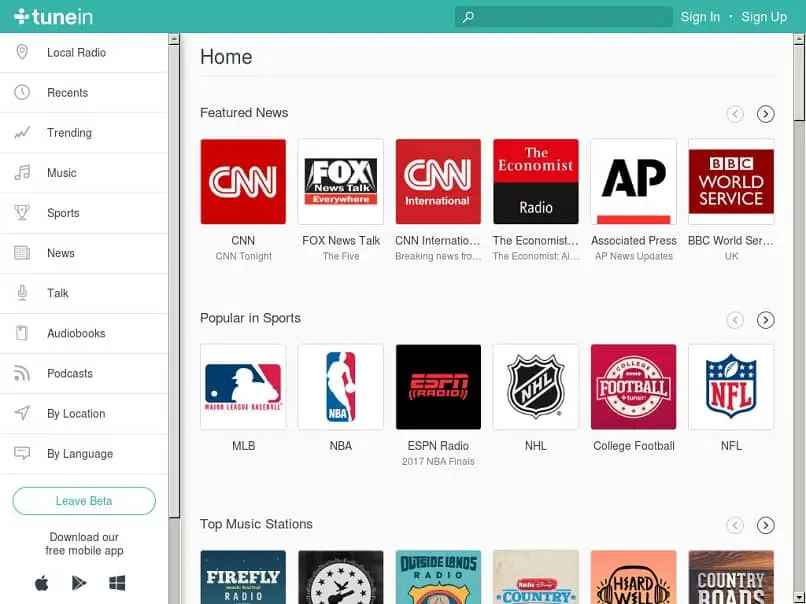Advance Top Music Stations carousel forward
This screenshot has width=806, height=604.
(x=765, y=525)
